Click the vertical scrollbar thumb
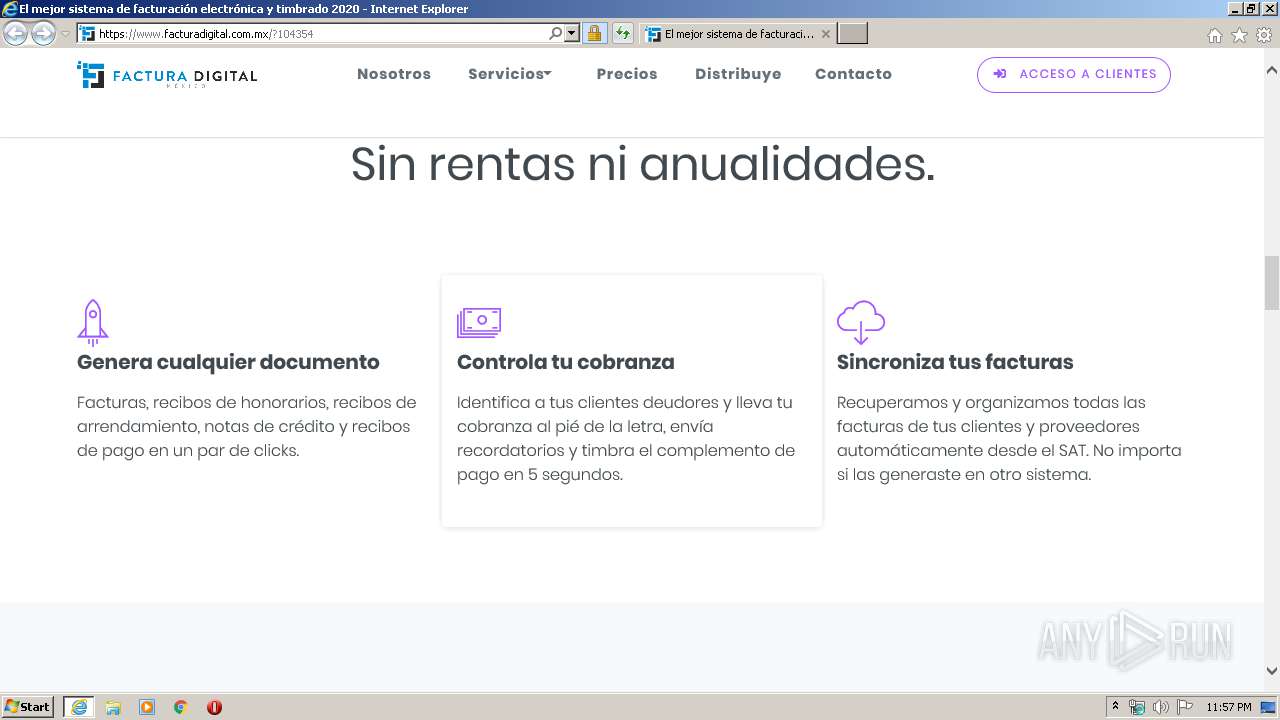 [x=1272, y=283]
